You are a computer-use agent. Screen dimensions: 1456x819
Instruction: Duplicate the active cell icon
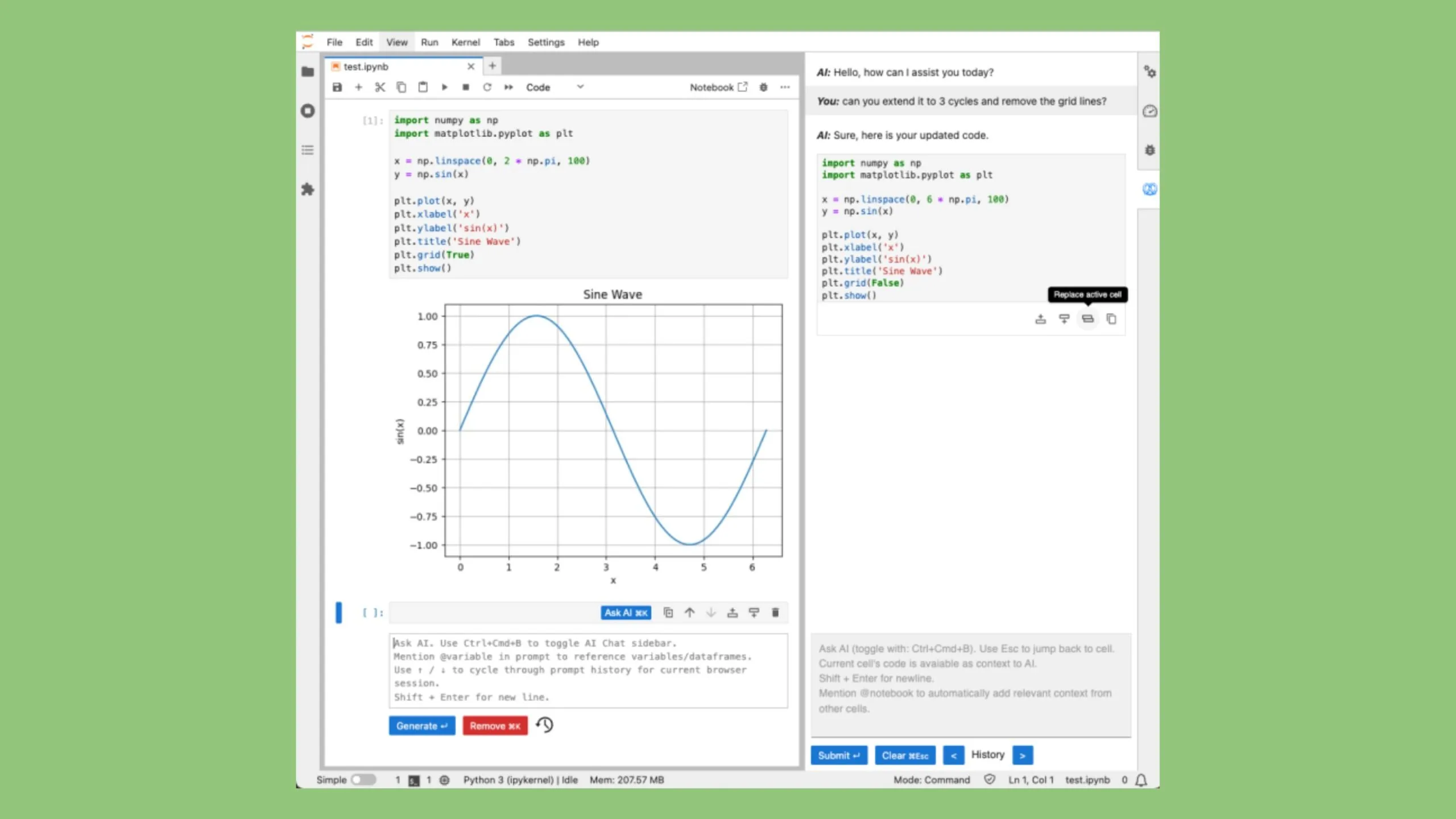pos(668,613)
